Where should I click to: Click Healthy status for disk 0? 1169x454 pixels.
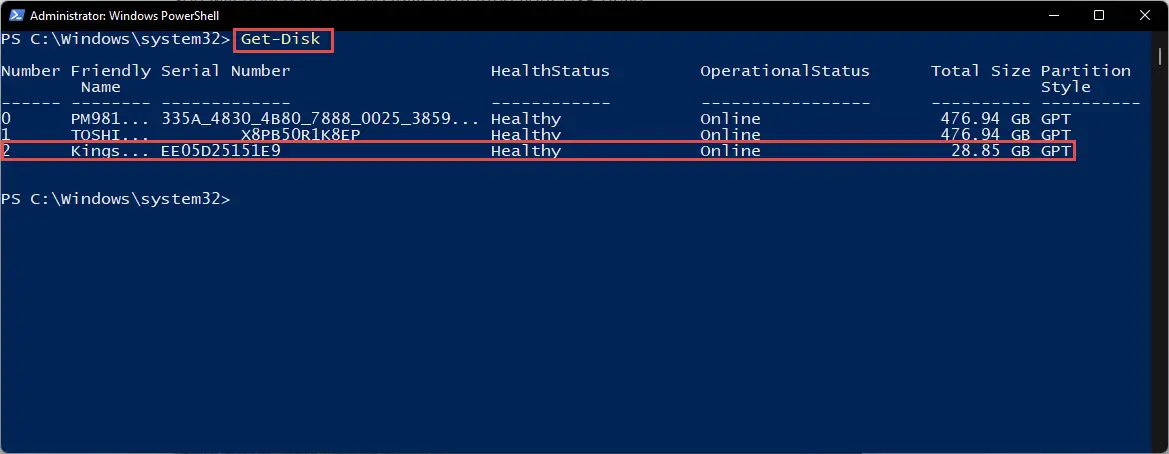[x=526, y=119]
